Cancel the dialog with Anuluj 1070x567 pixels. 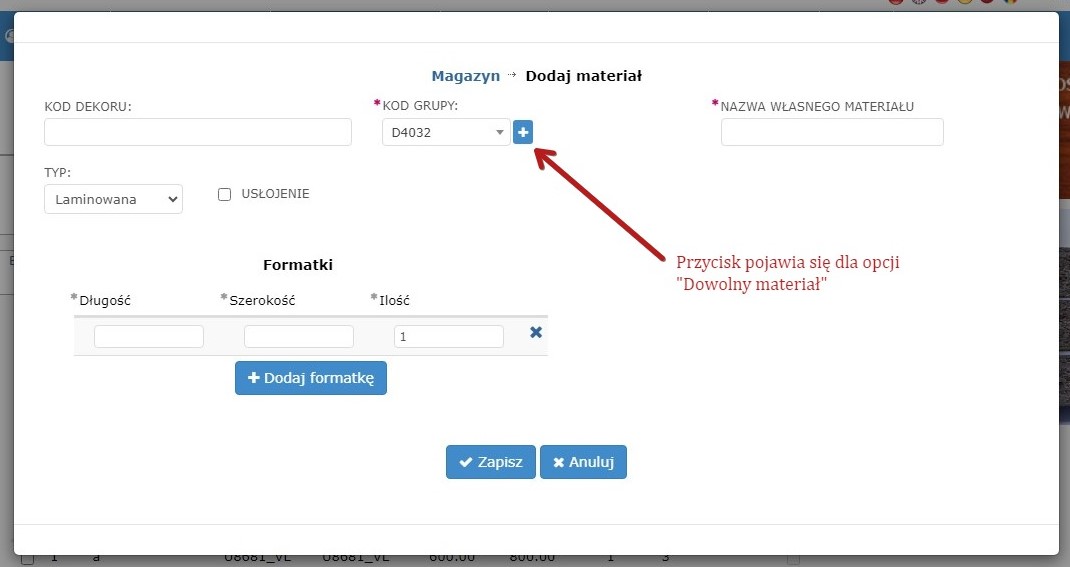583,462
